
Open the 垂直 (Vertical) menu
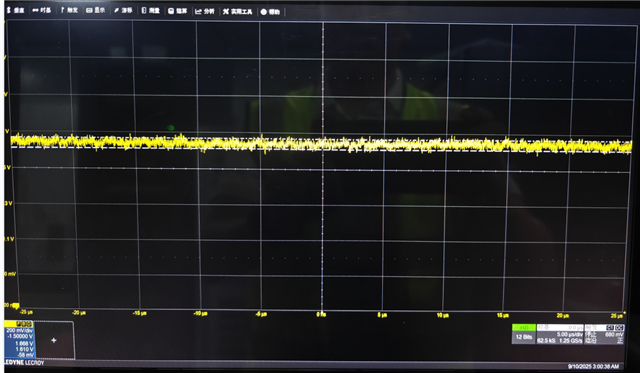pyautogui.click(x=16, y=10)
